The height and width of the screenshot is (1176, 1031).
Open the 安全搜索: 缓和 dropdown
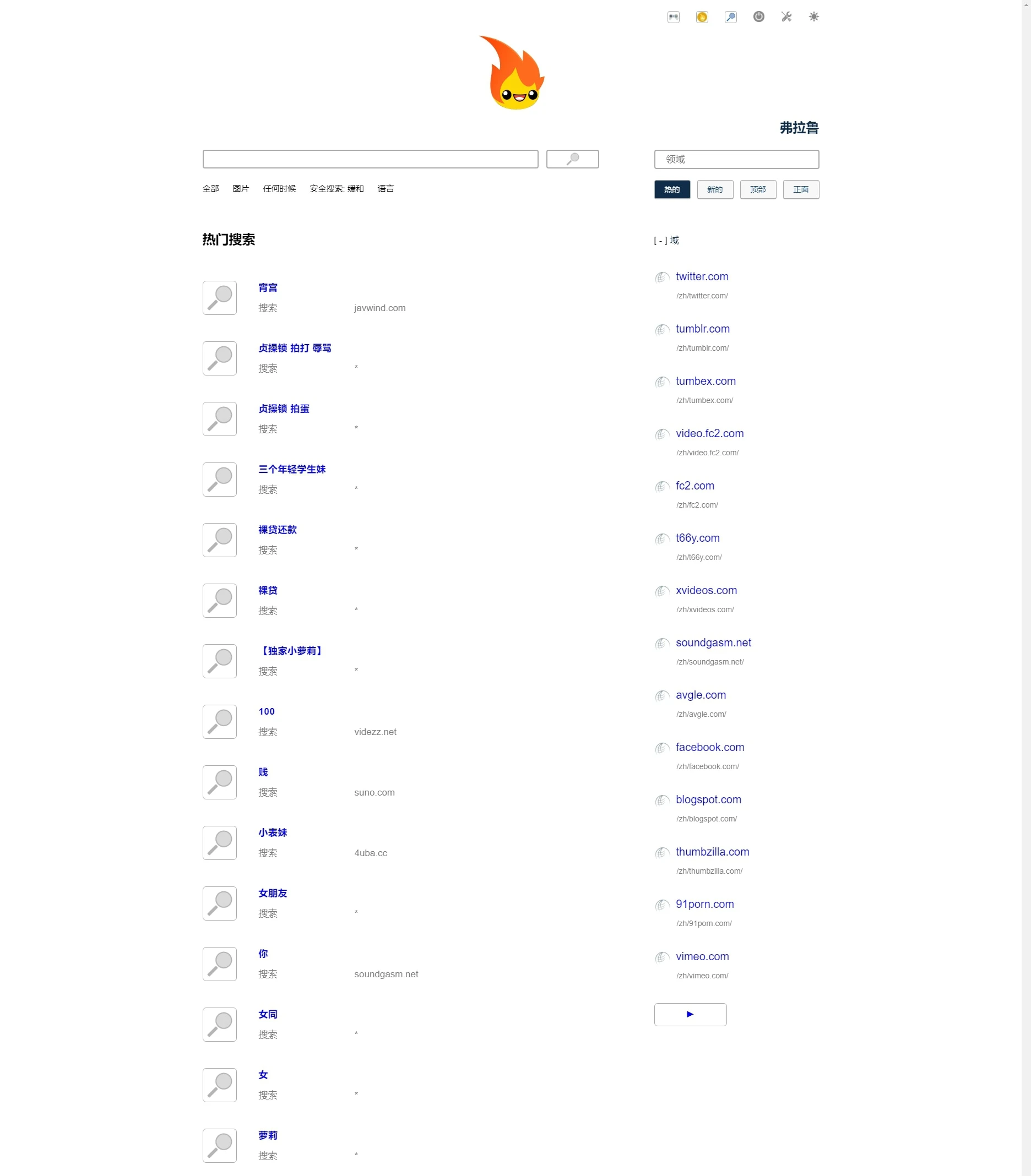coord(337,189)
